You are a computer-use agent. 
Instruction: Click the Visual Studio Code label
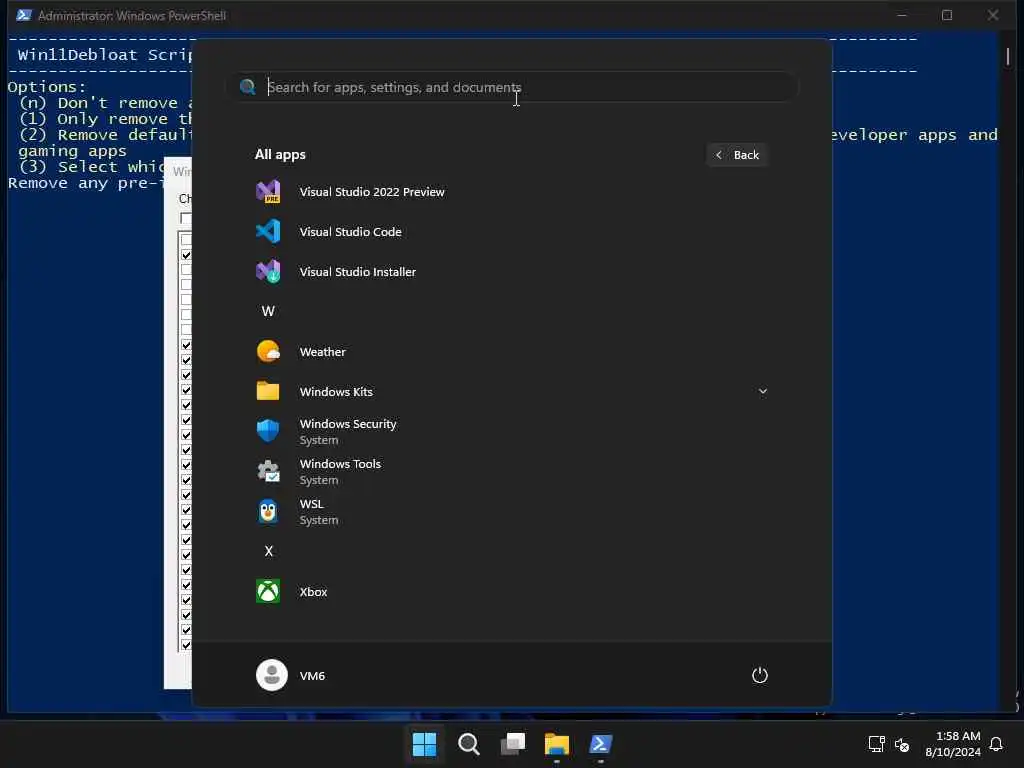pyautogui.click(x=350, y=232)
